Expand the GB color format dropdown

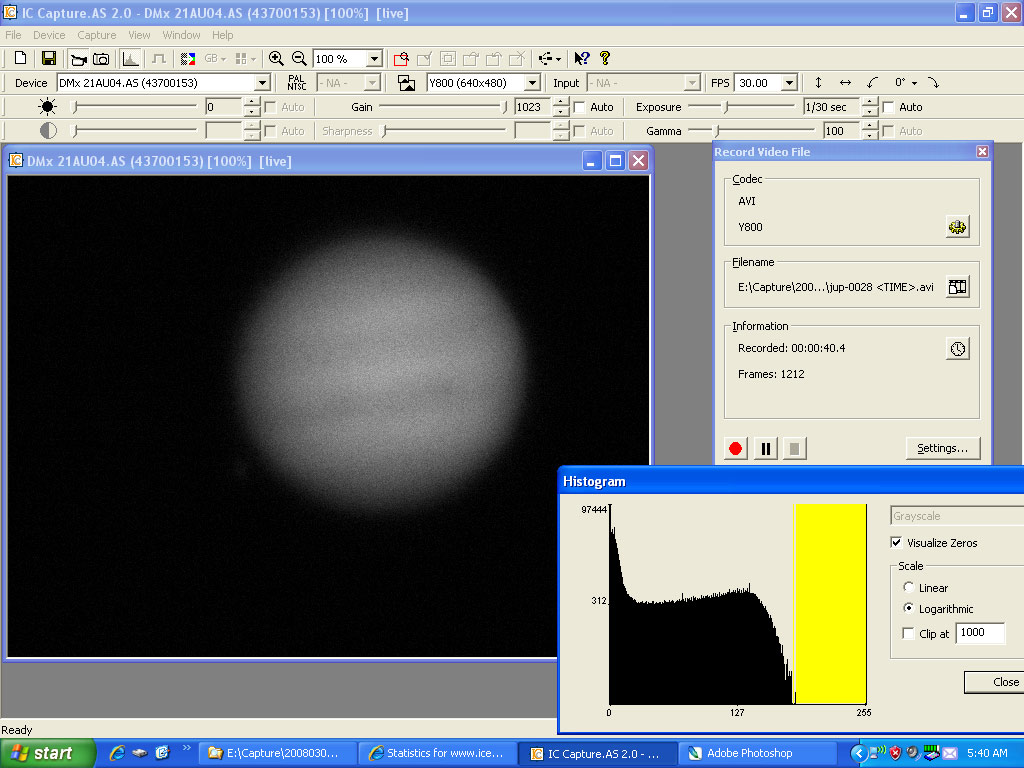pyautogui.click(x=223, y=59)
